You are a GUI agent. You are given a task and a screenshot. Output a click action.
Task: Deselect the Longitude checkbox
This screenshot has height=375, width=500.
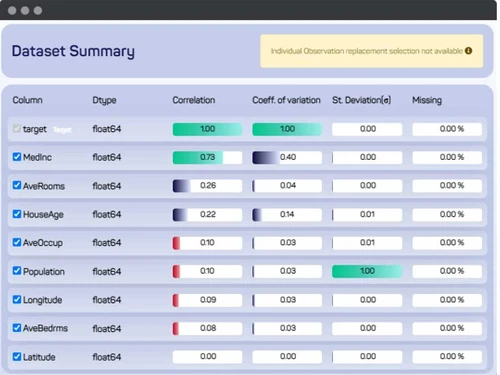17,299
